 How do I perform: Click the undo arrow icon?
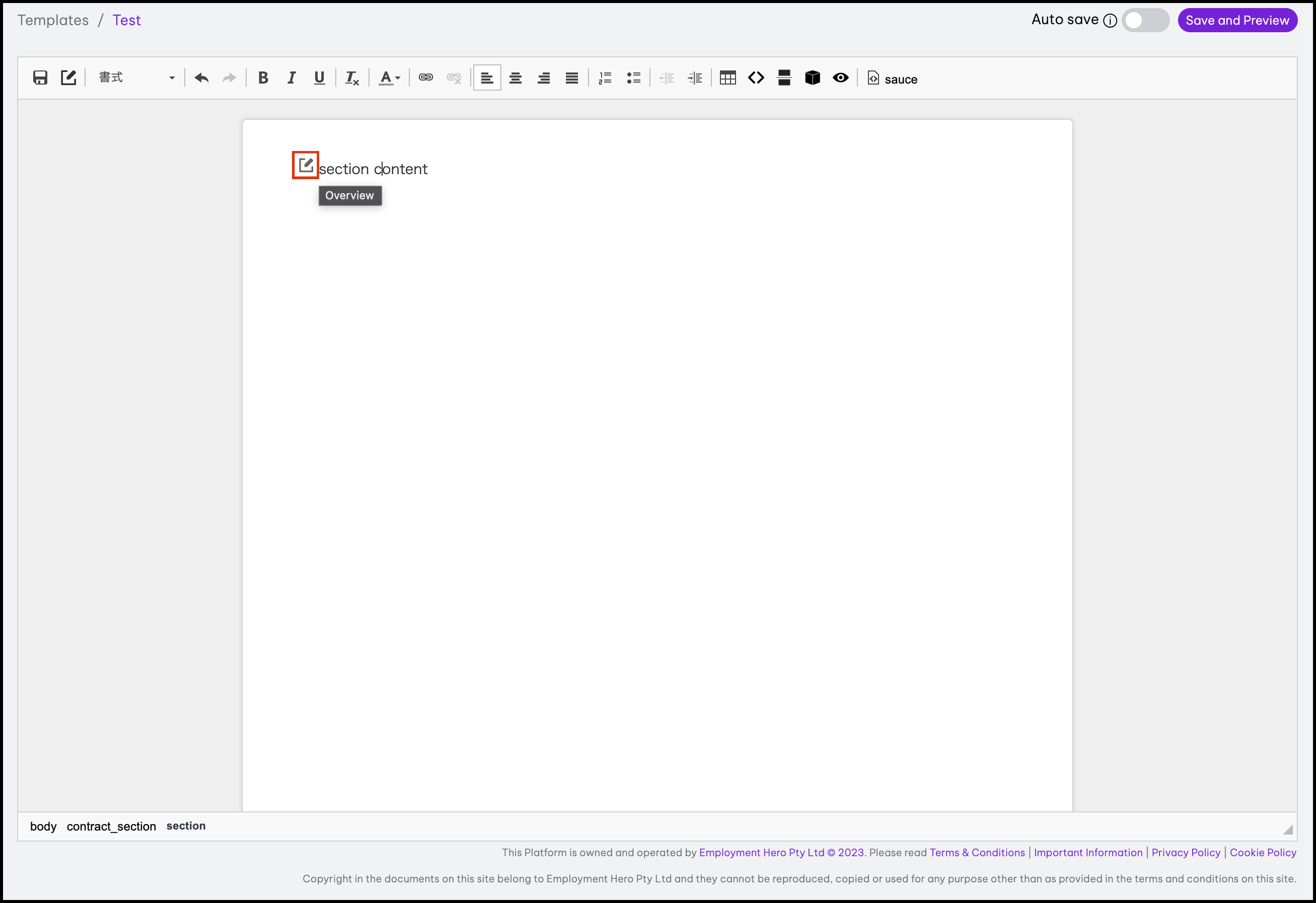[201, 78]
